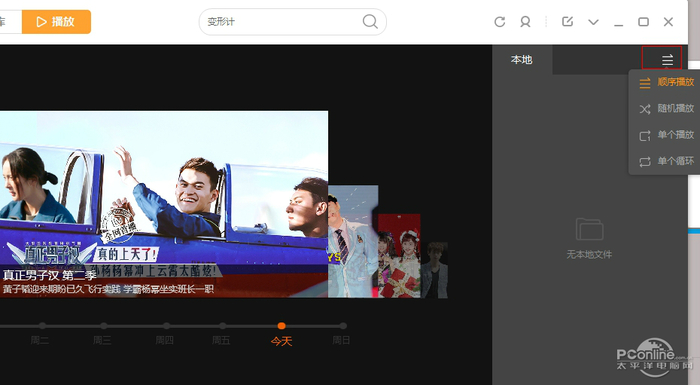Viewport: 700px width, 385px height.
Task: Expand the top bar chevron menu
Action: coord(593,22)
